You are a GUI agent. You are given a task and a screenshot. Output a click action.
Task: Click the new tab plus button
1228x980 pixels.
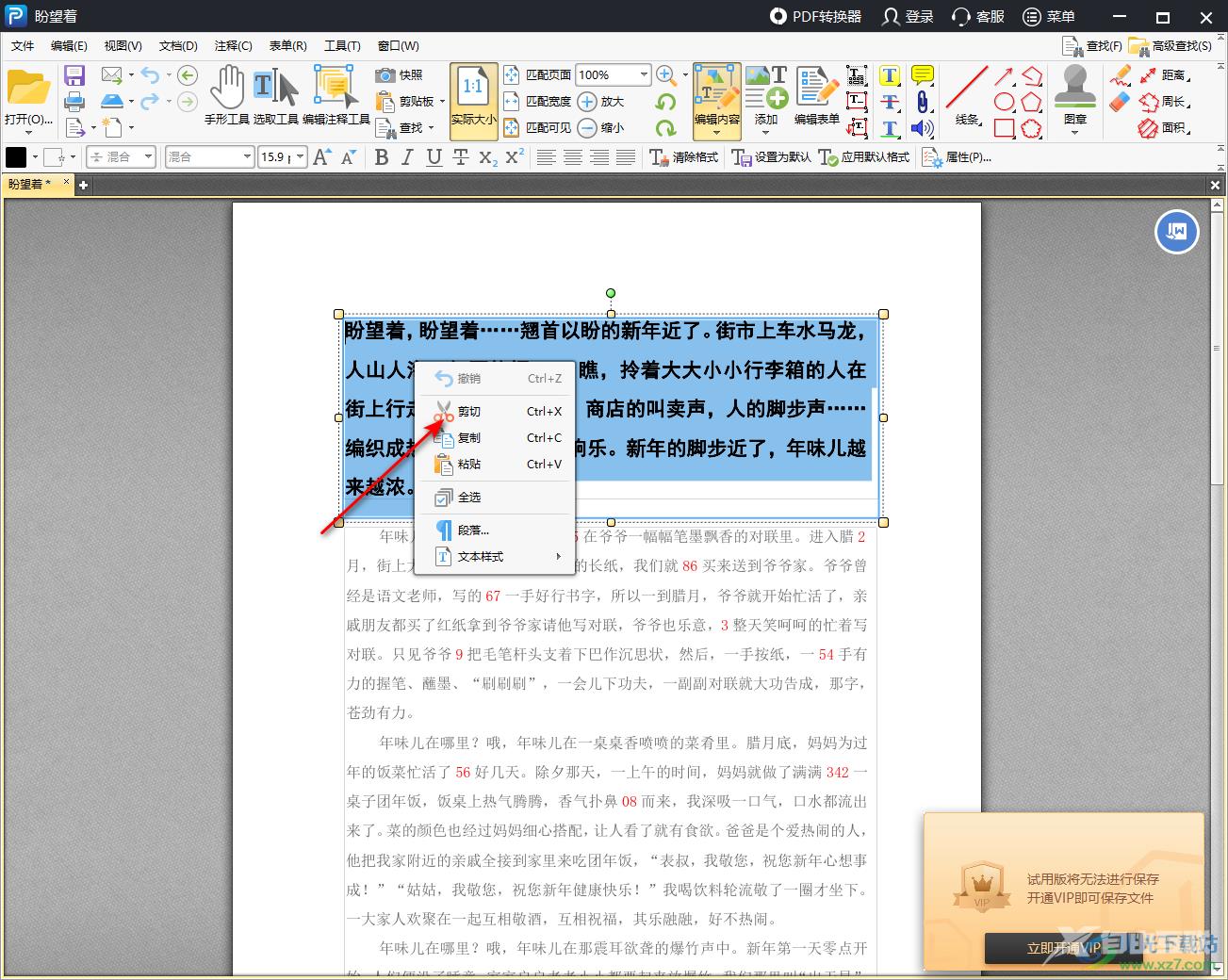point(84,185)
